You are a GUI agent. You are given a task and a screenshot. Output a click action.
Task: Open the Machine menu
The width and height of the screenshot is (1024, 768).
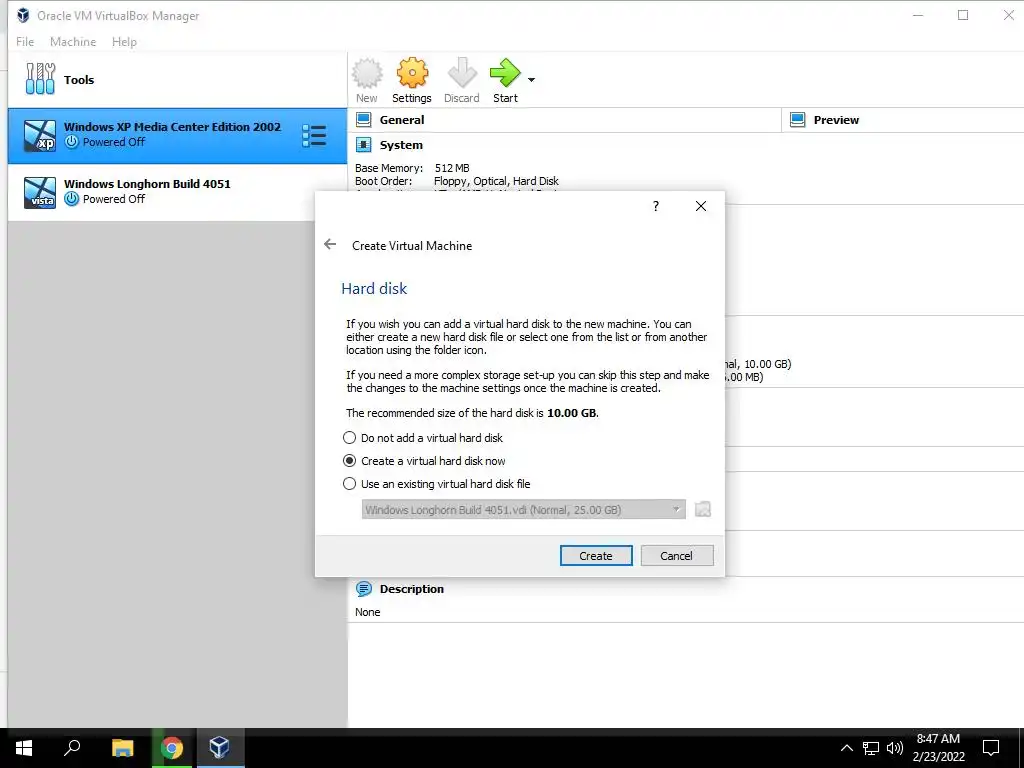[73, 42]
